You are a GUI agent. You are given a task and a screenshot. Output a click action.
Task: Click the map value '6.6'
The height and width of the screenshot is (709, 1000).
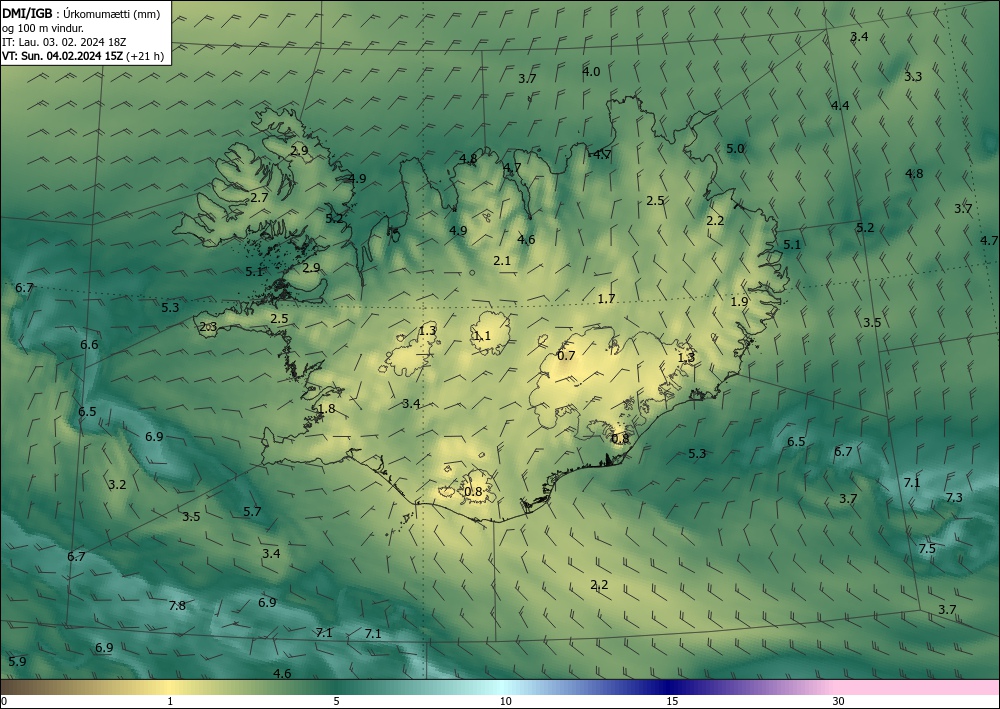(x=89, y=344)
